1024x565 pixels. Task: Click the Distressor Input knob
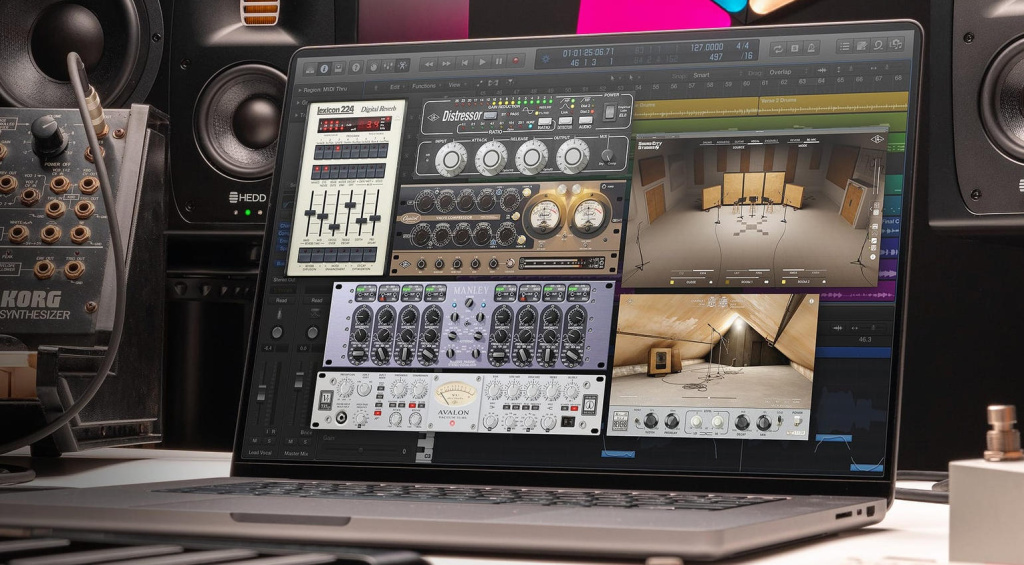click(x=451, y=159)
